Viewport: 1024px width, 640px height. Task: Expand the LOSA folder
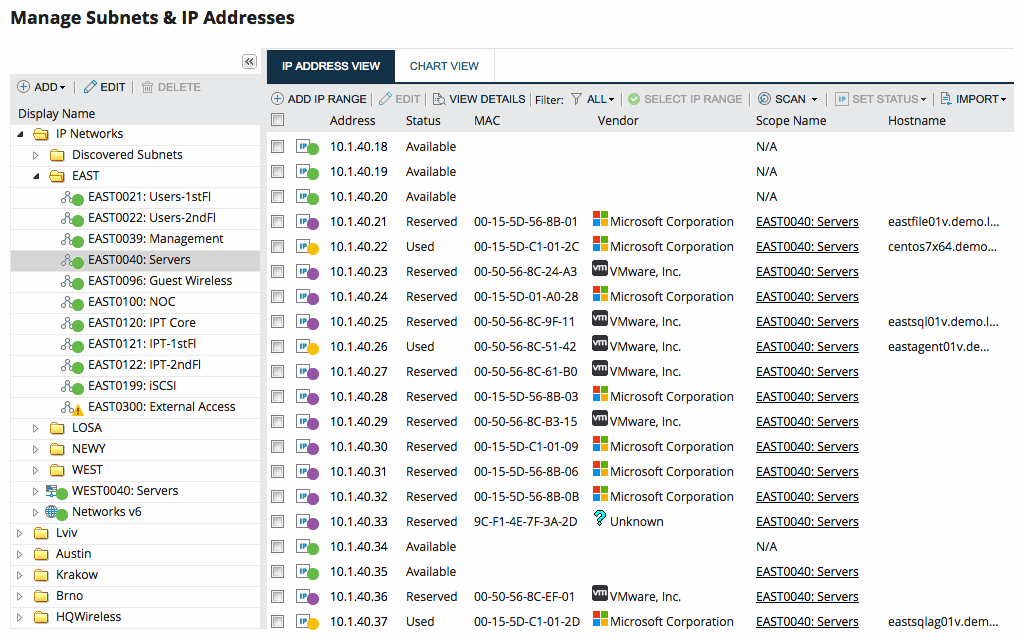[36, 428]
